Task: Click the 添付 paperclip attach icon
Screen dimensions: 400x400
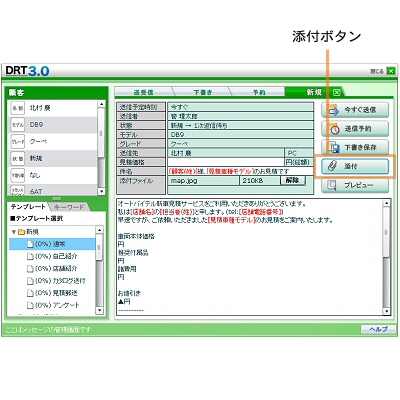Action: click(x=333, y=166)
